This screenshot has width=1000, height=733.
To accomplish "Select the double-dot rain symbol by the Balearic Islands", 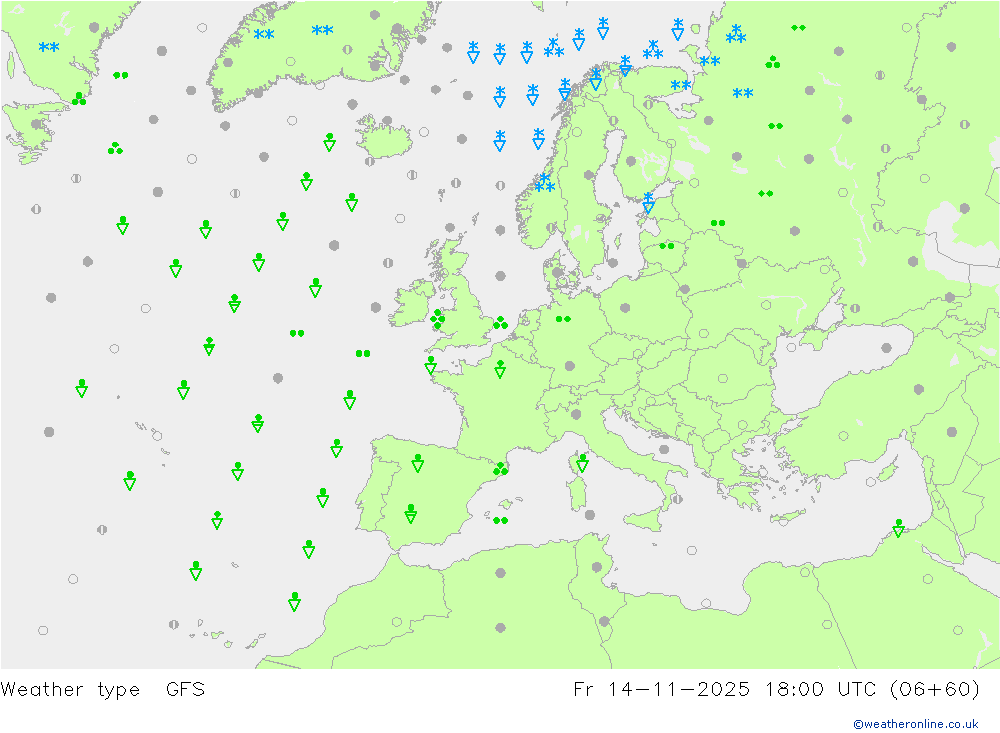I will click(501, 521).
